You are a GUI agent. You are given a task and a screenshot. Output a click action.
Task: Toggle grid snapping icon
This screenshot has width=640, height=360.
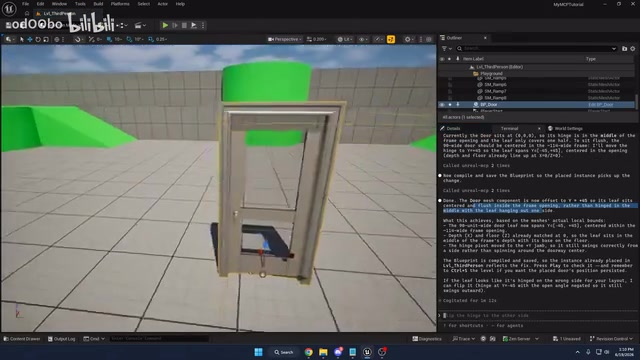(109, 40)
